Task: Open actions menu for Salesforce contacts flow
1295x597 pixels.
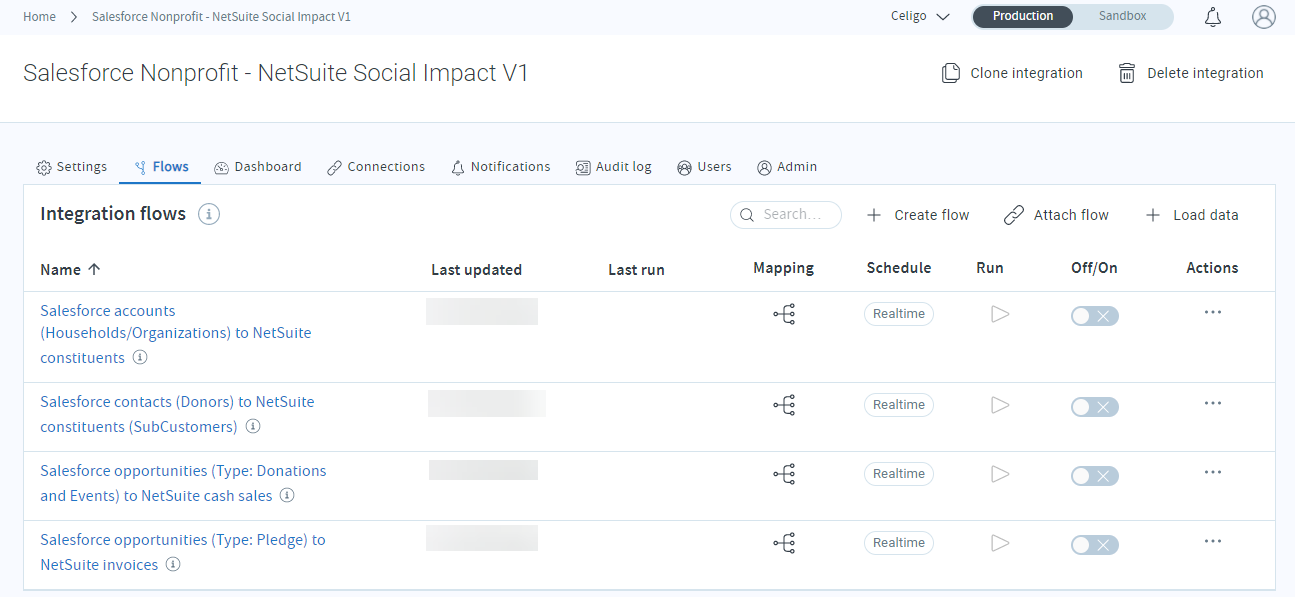Action: pos(1213,403)
